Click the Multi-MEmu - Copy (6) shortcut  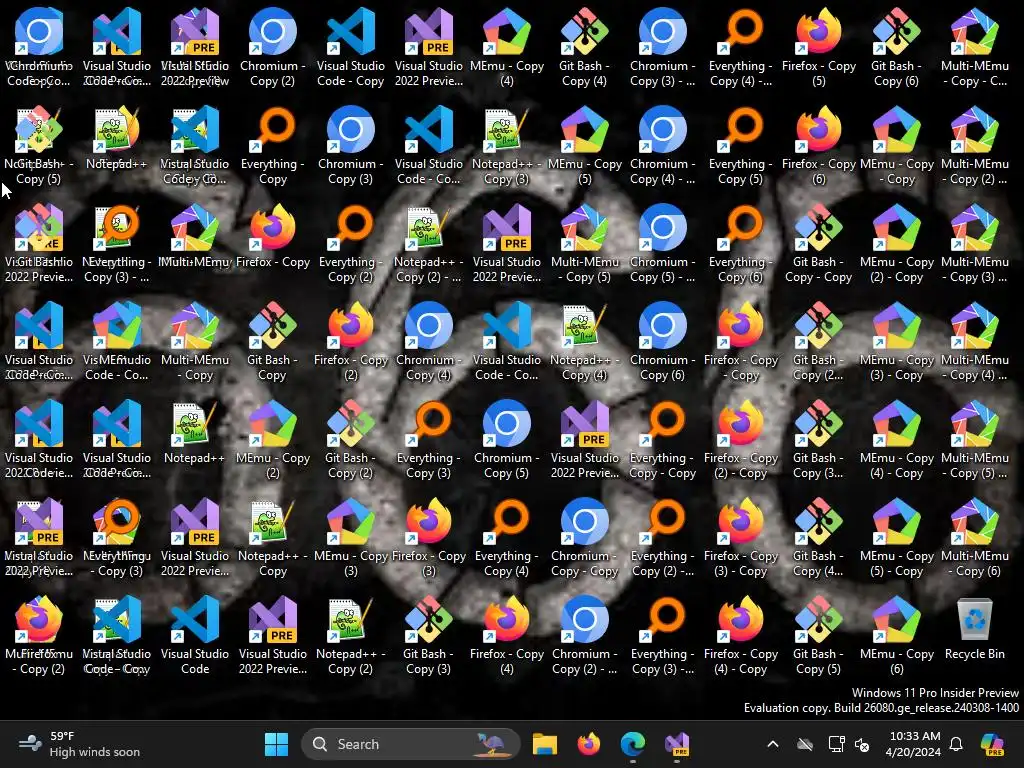974,538
